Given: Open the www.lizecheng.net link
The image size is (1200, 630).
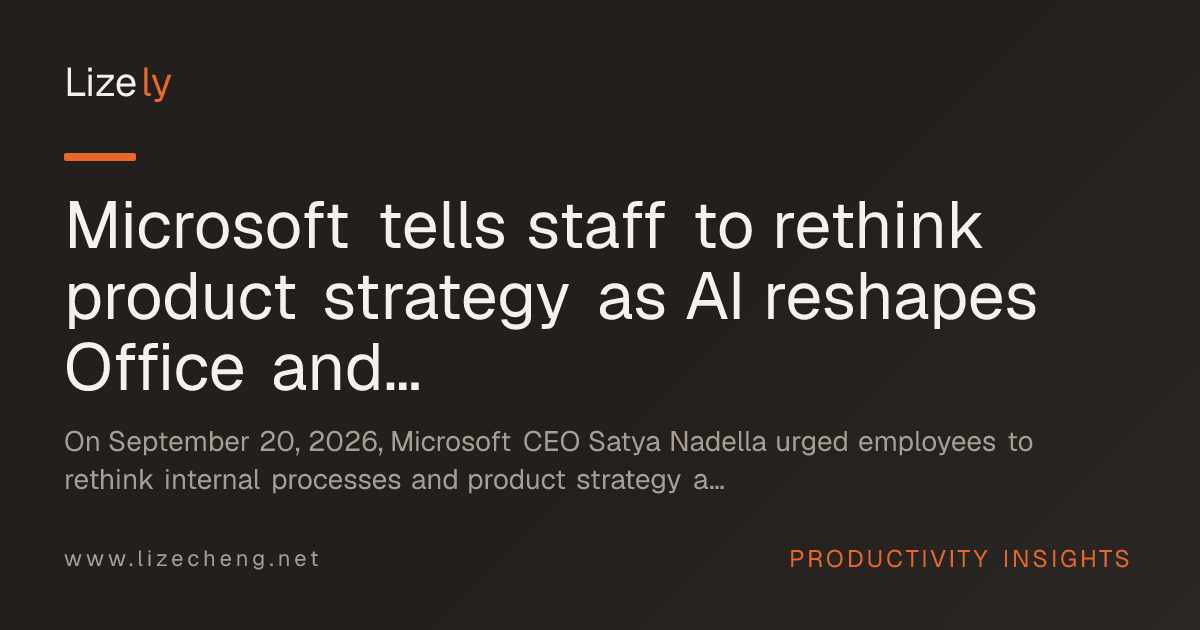Looking at the screenshot, I should tap(193, 559).
